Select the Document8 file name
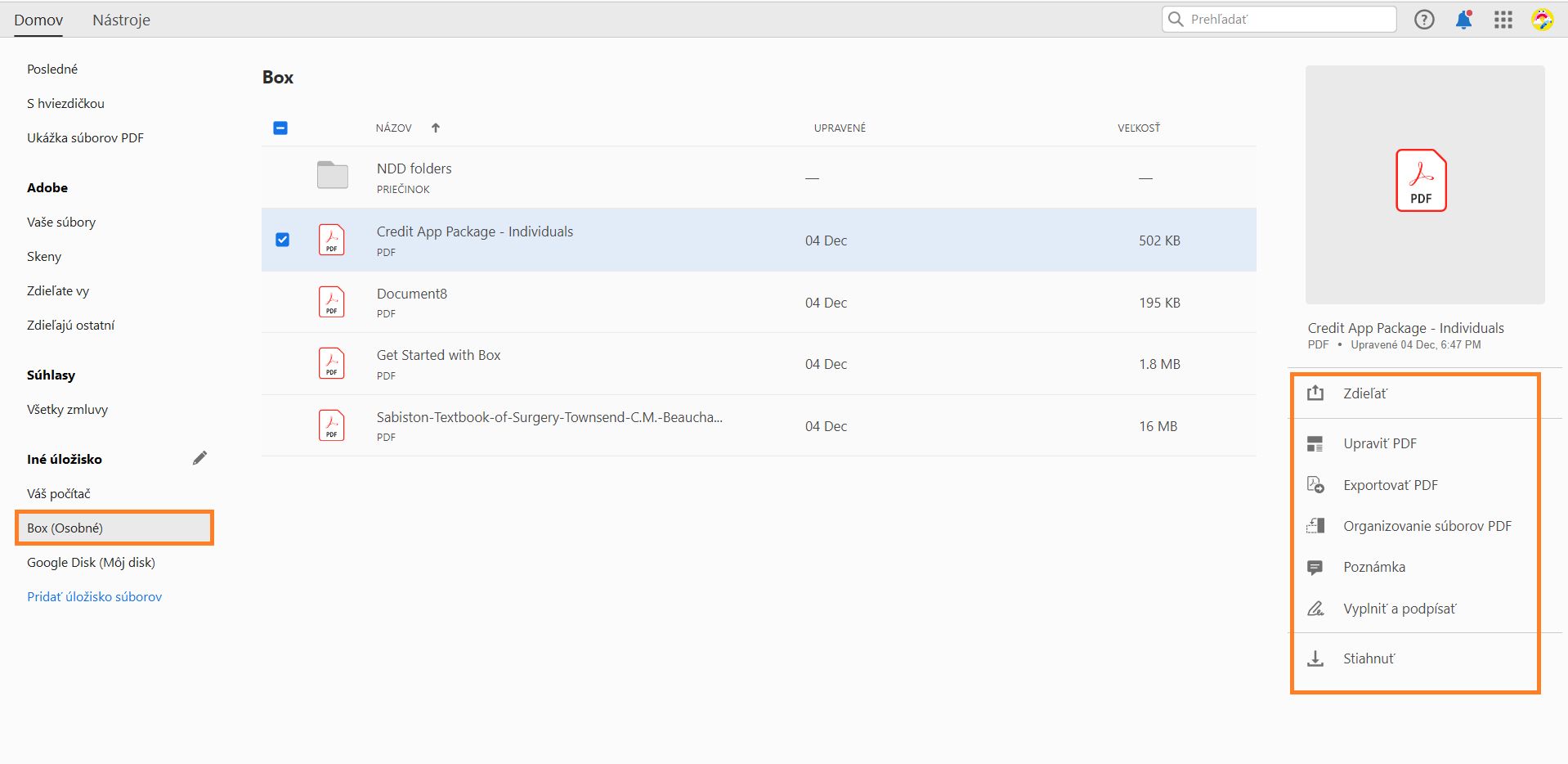 pos(412,294)
